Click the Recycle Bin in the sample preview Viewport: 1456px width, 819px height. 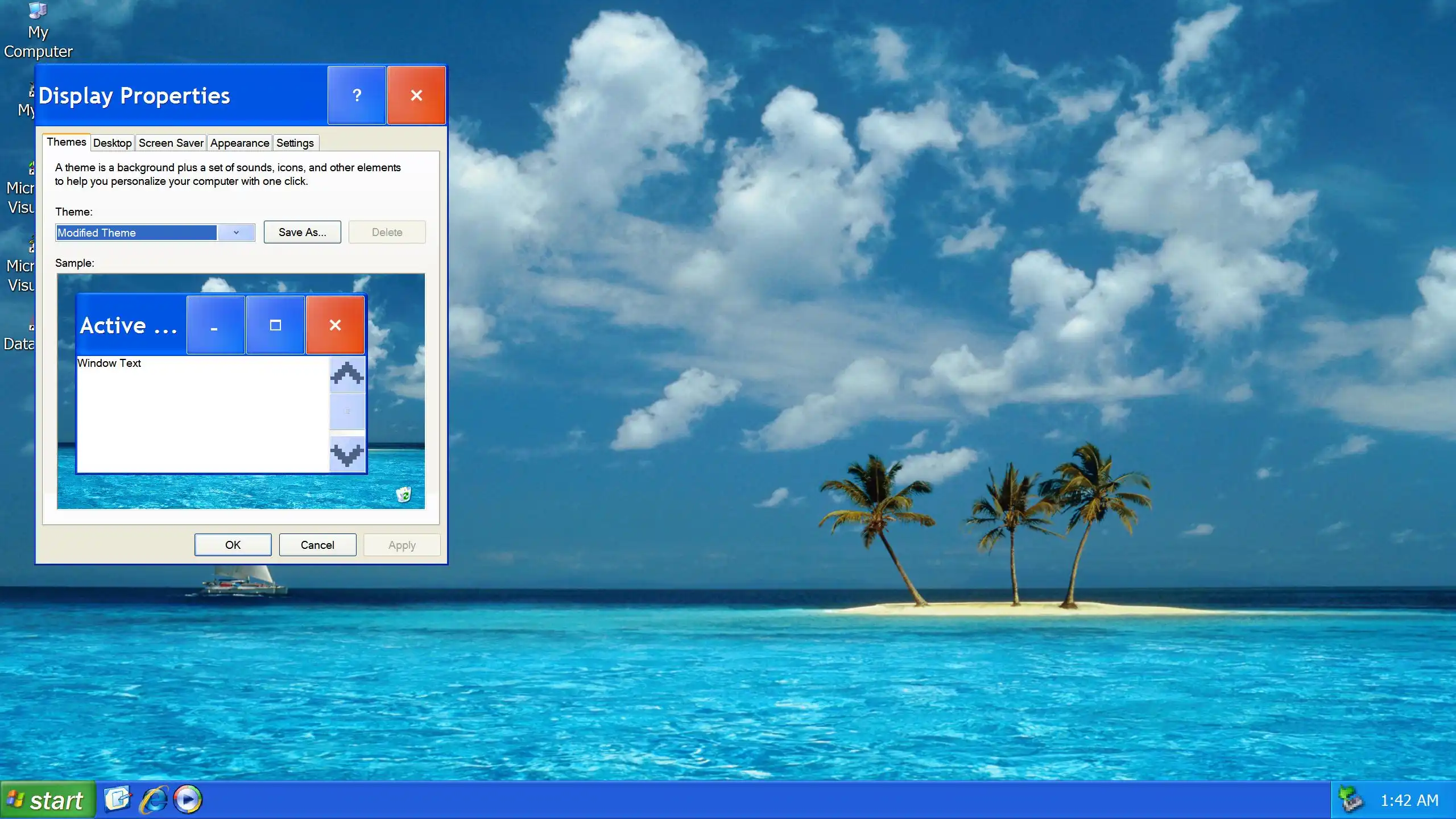click(x=403, y=494)
